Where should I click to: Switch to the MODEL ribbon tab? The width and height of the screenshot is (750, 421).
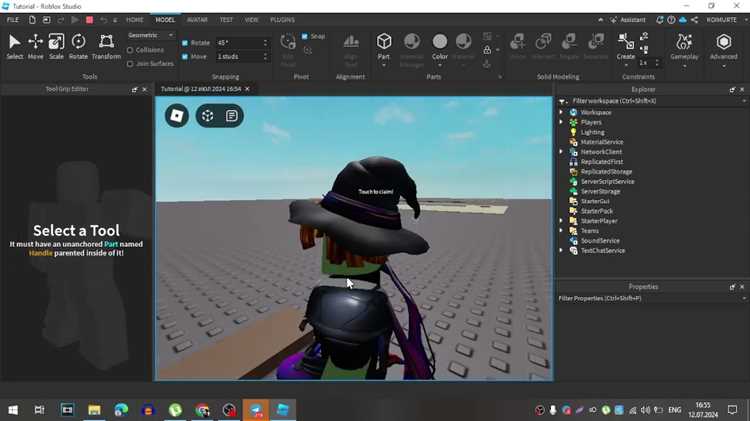(165, 20)
